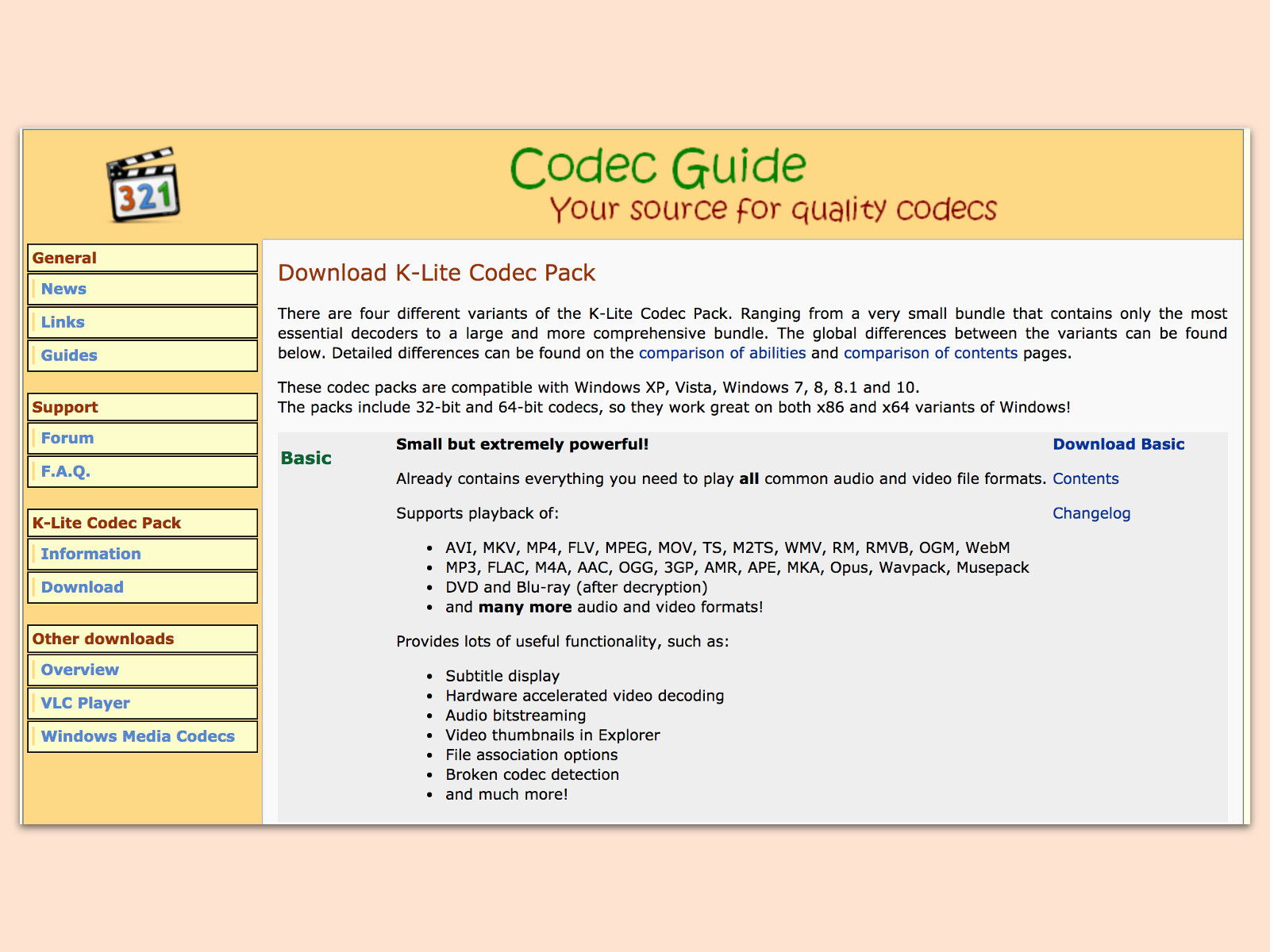Click the Other downloads section header
The height and width of the screenshot is (952, 1270).
point(143,639)
